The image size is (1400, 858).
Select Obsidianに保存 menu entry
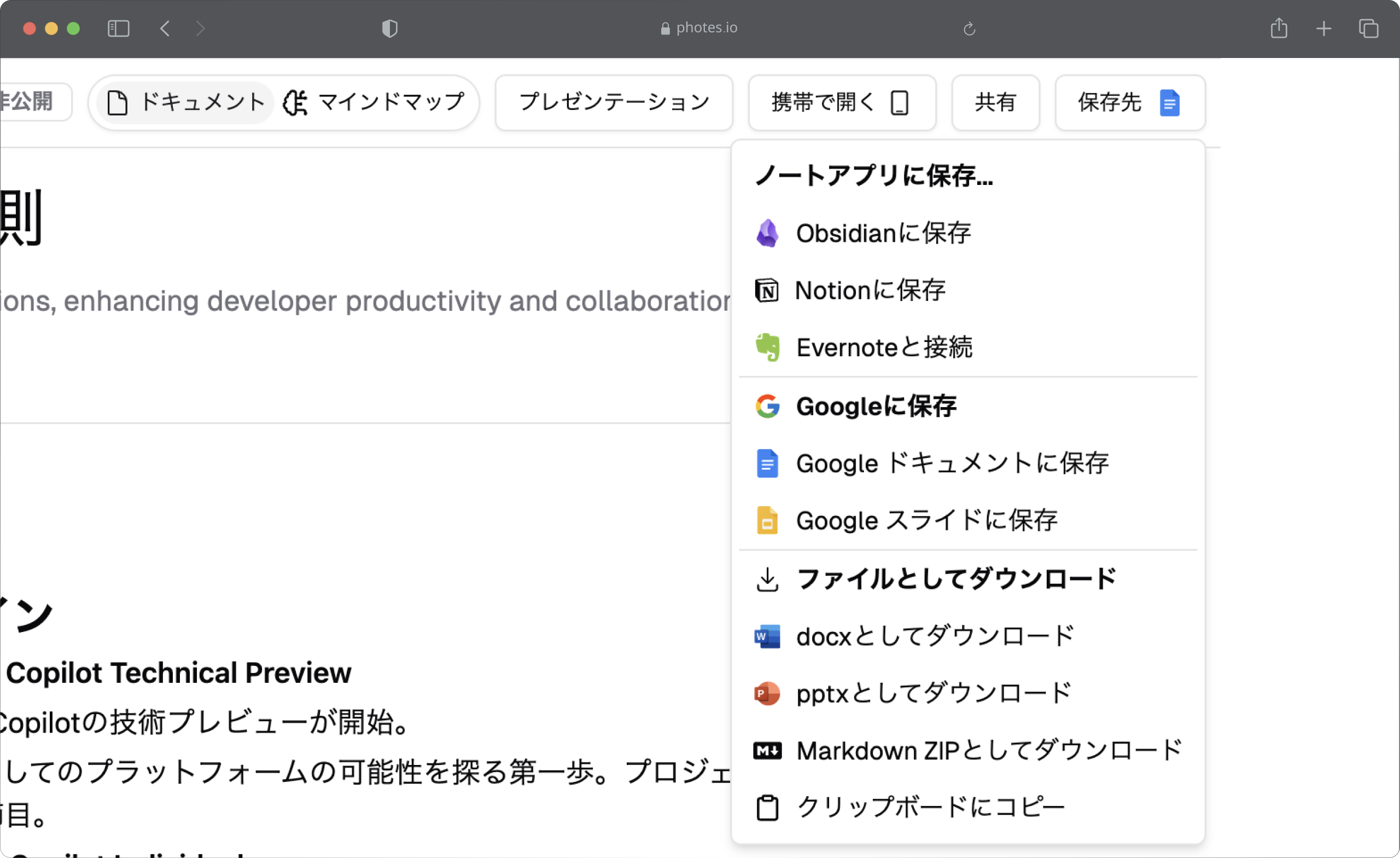[x=968, y=233]
